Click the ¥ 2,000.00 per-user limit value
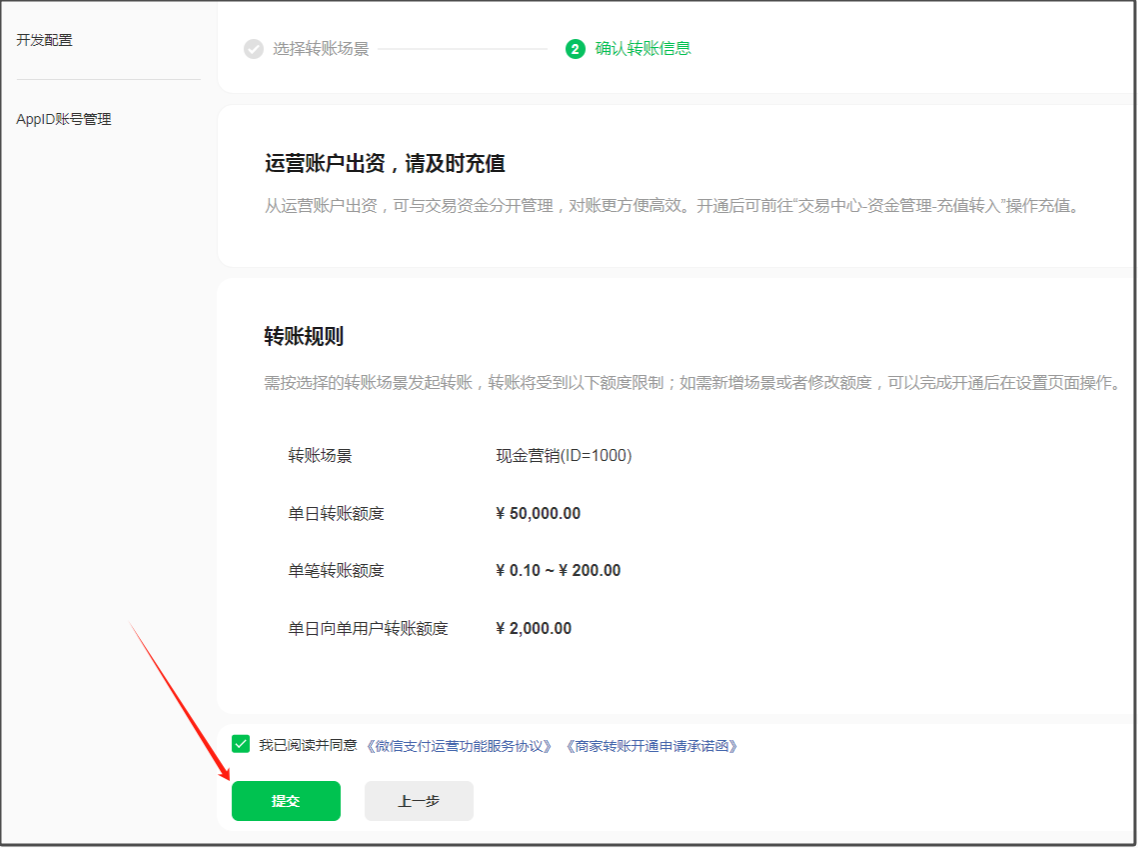 pyautogui.click(x=534, y=628)
